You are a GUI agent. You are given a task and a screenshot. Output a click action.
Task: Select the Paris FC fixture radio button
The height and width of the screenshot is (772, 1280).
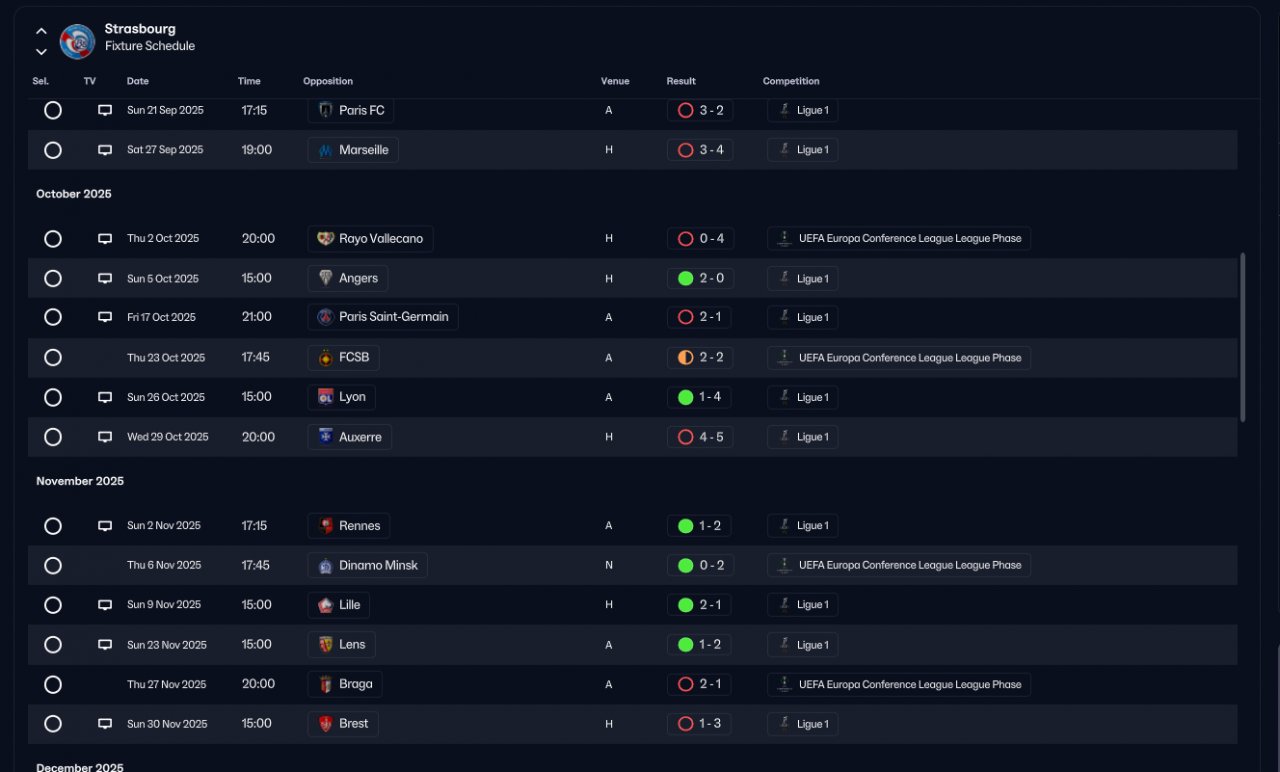53,111
